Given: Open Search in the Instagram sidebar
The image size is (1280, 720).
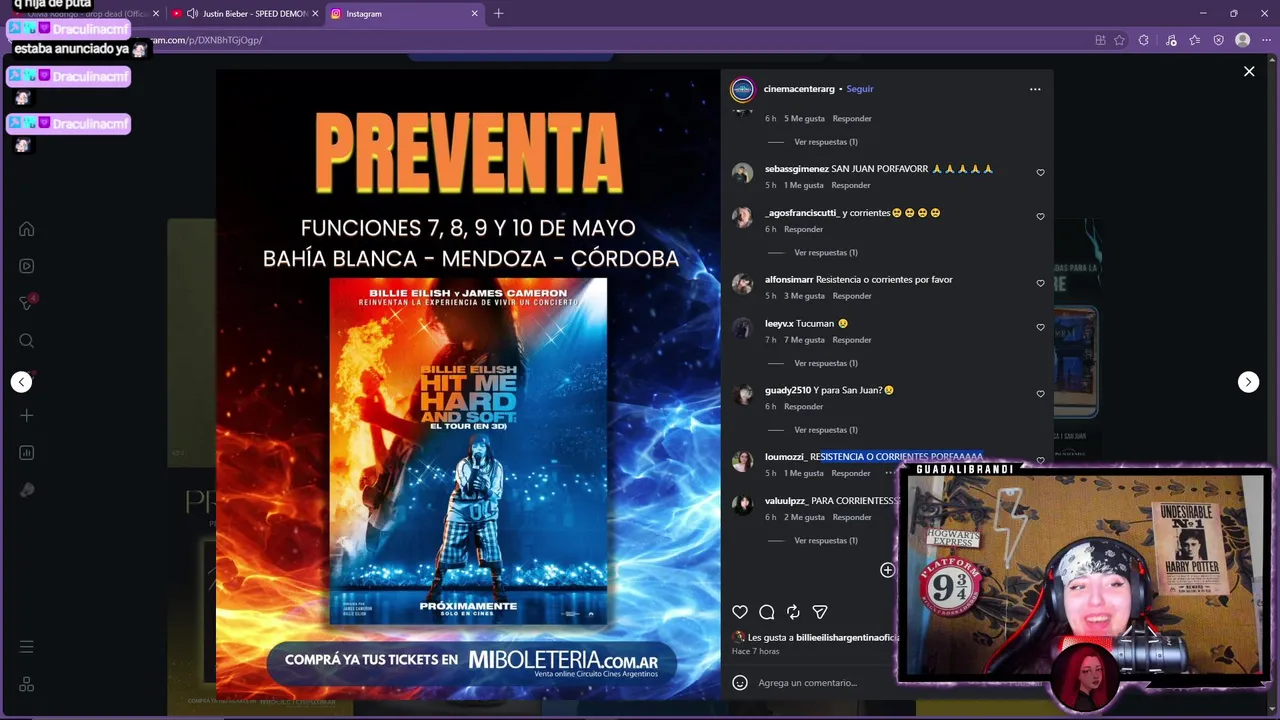Looking at the screenshot, I should 27,341.
